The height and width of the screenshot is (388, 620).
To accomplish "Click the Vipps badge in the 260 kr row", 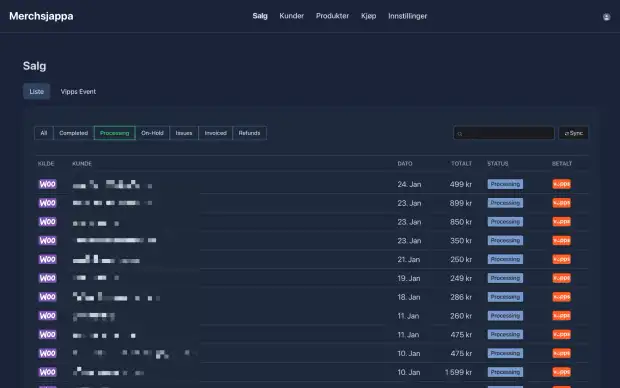I will tap(561, 316).
